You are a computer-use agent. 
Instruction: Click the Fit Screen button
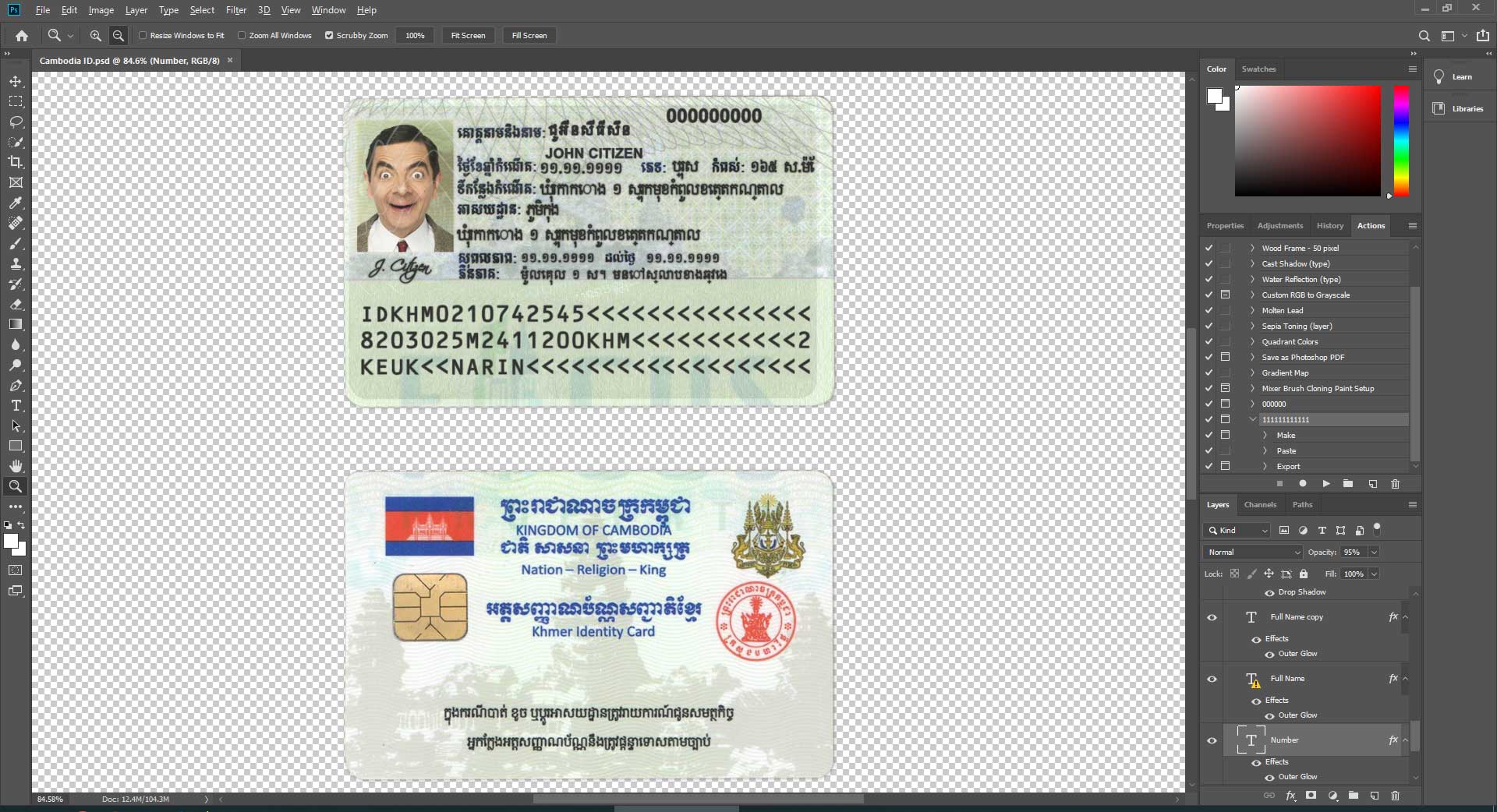point(467,35)
